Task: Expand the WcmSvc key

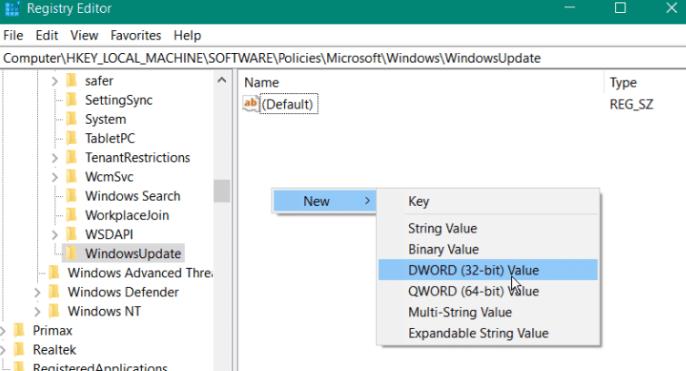Action: 55,177
